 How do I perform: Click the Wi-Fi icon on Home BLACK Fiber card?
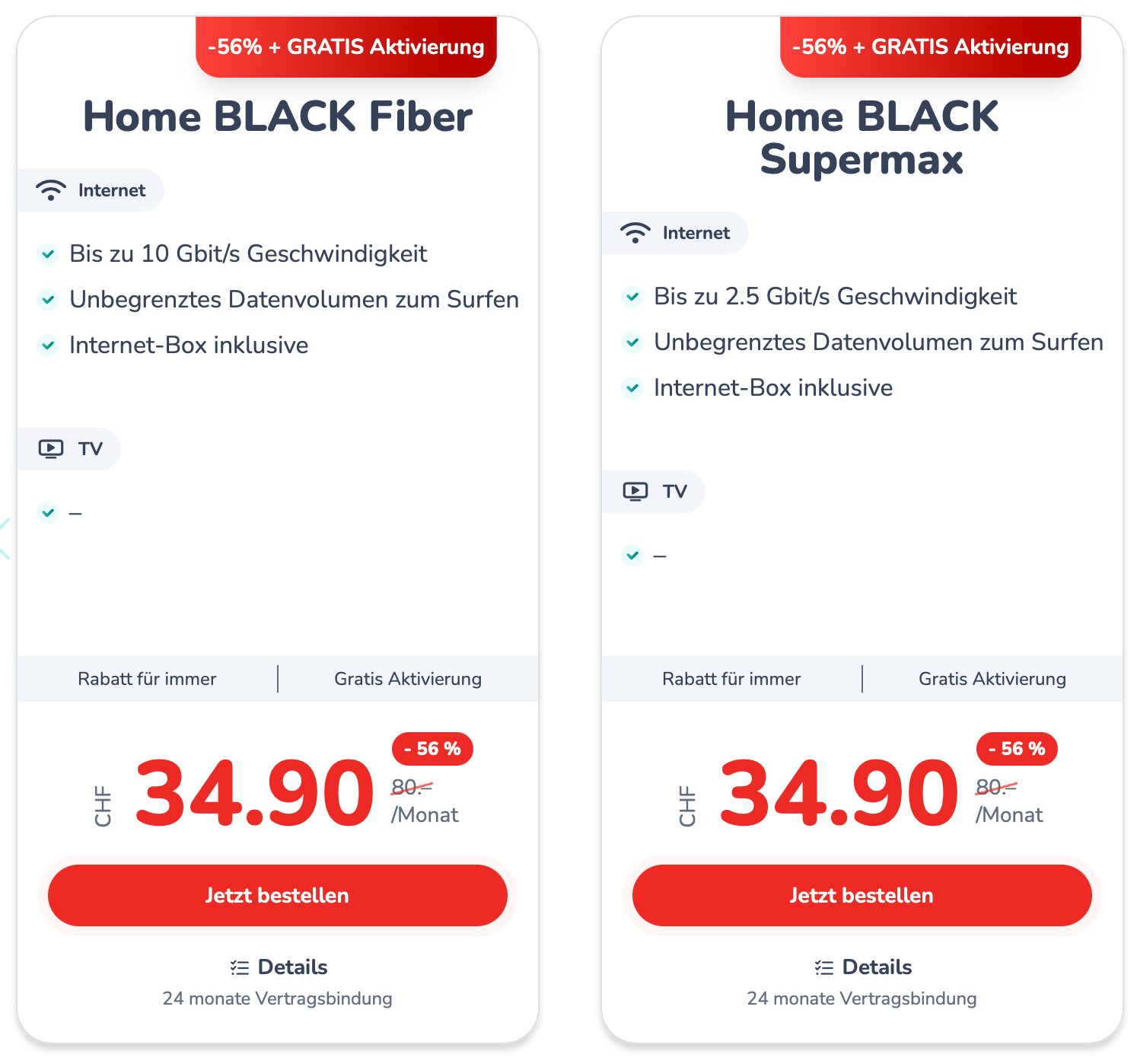point(51,190)
